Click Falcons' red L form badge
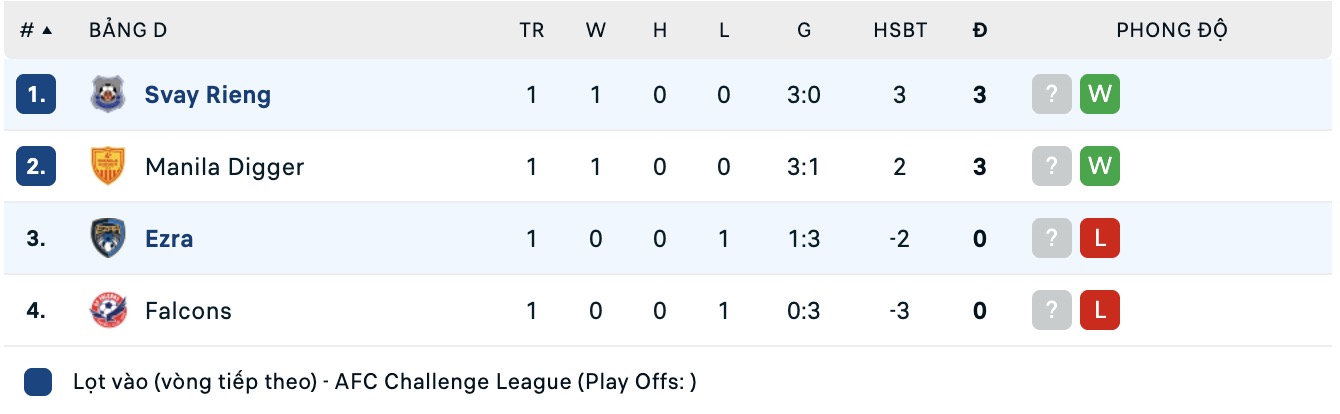The height and width of the screenshot is (414, 1340). 1099,311
